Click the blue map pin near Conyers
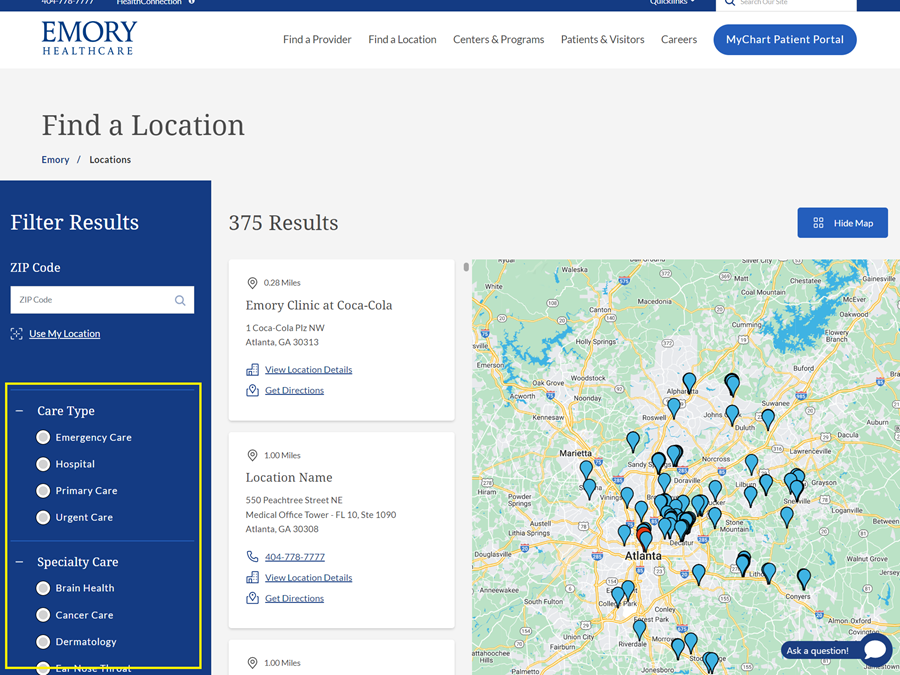Image resolution: width=900 pixels, height=675 pixels. (x=804, y=579)
